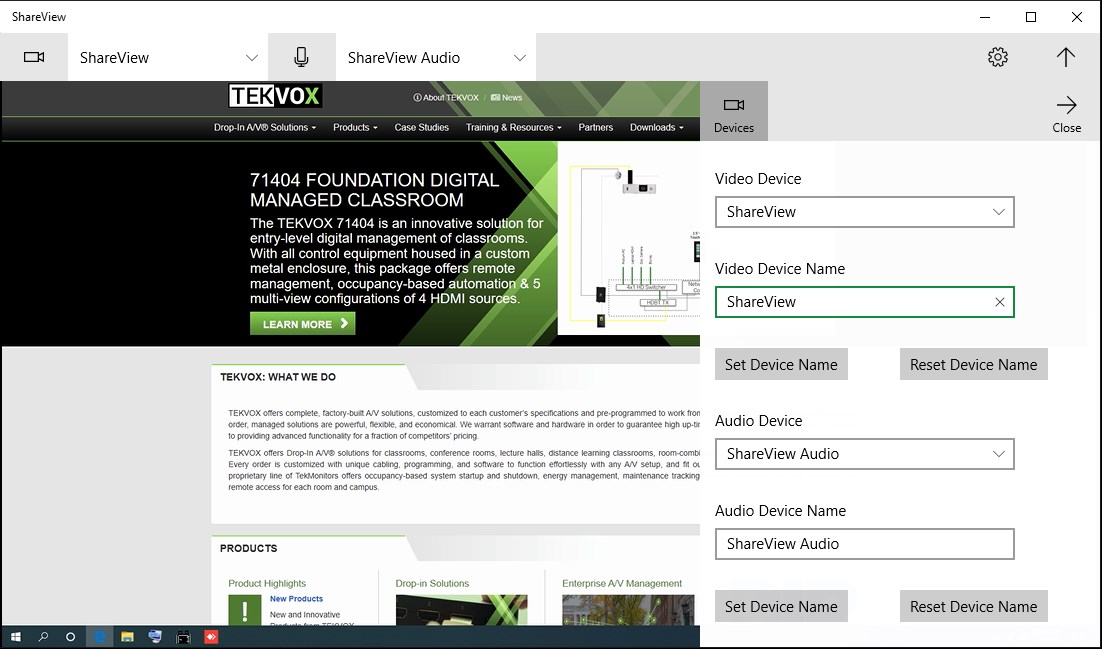Expand the Downloads menu
The image size is (1102, 649).
656,127
